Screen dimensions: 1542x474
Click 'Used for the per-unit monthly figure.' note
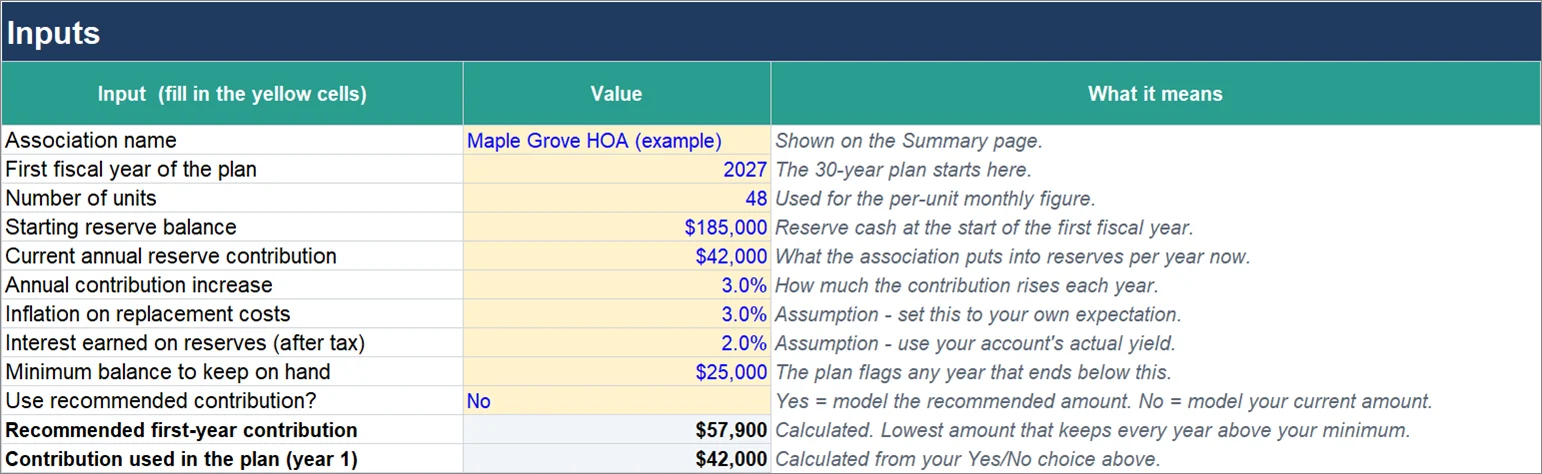936,198
